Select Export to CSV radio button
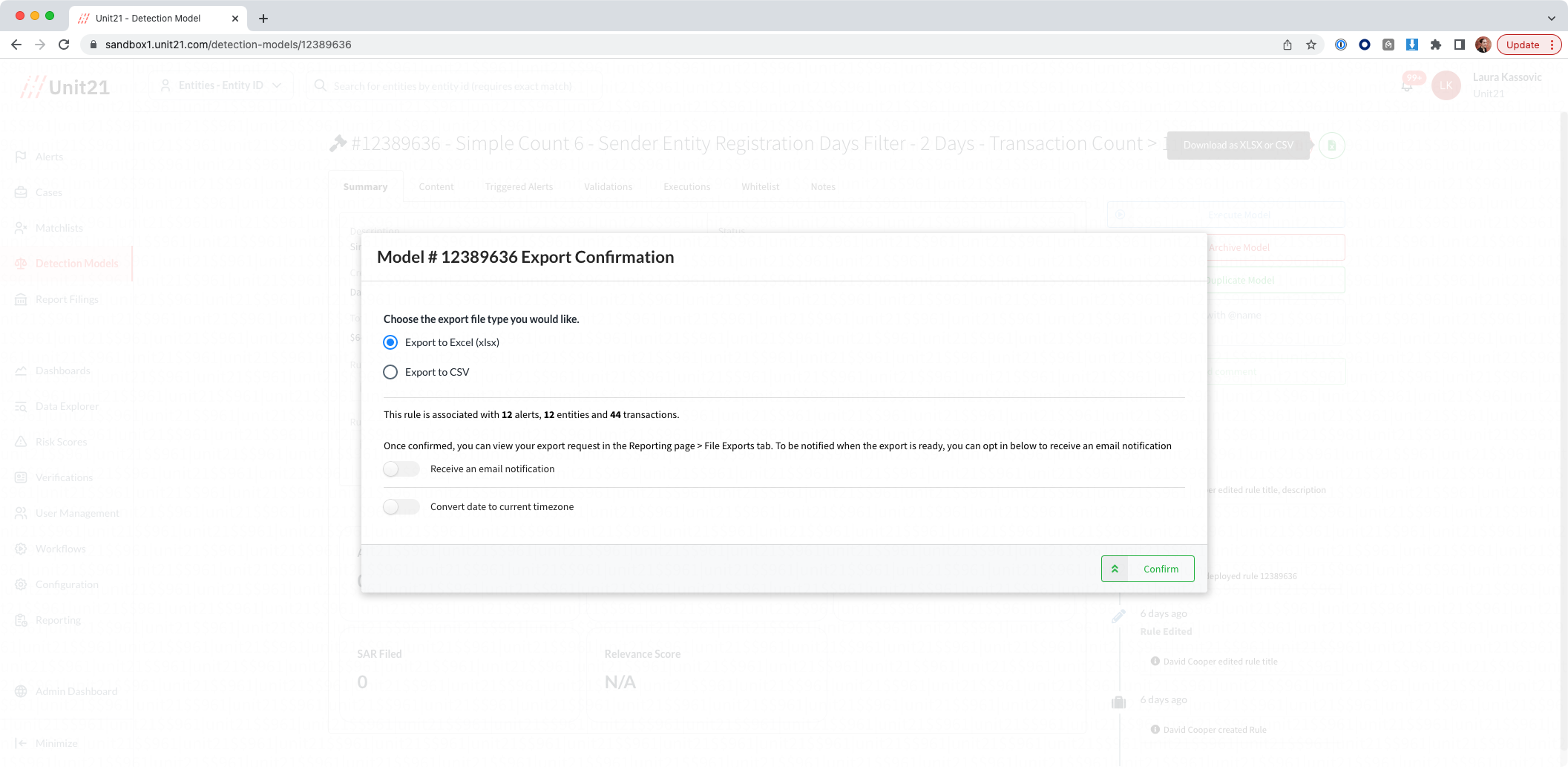 390,372
